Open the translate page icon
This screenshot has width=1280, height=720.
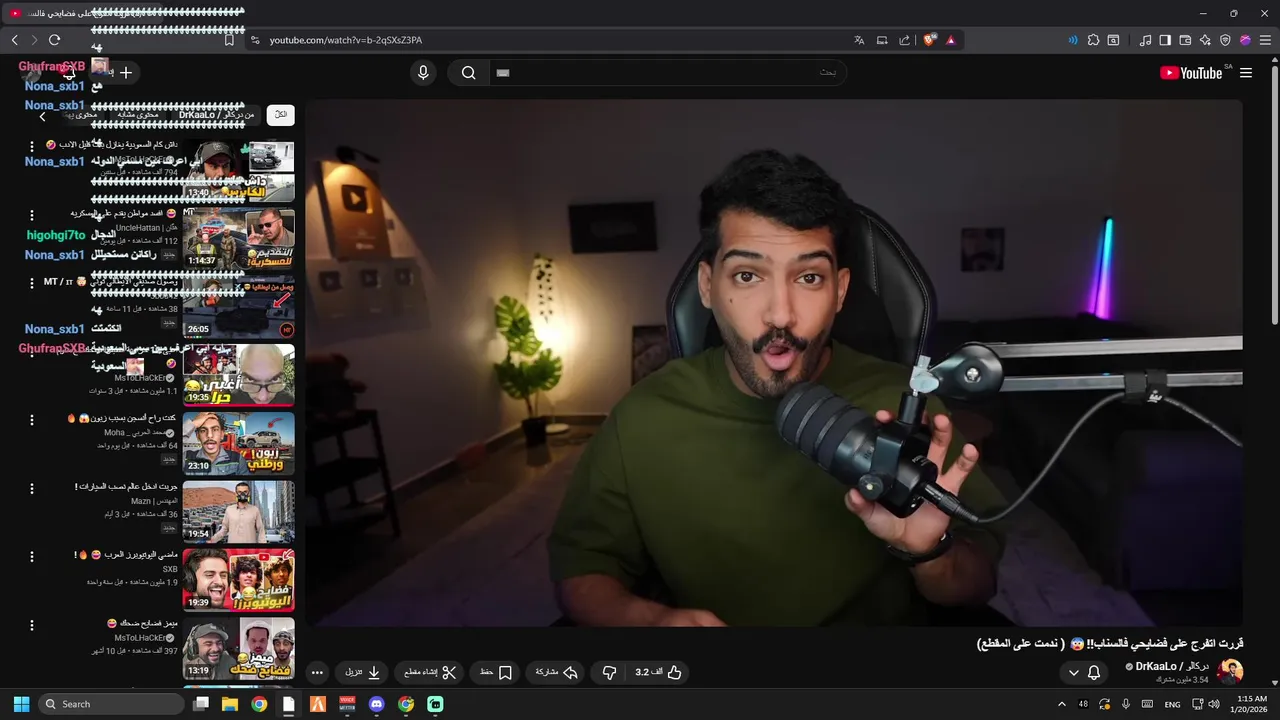[859, 40]
